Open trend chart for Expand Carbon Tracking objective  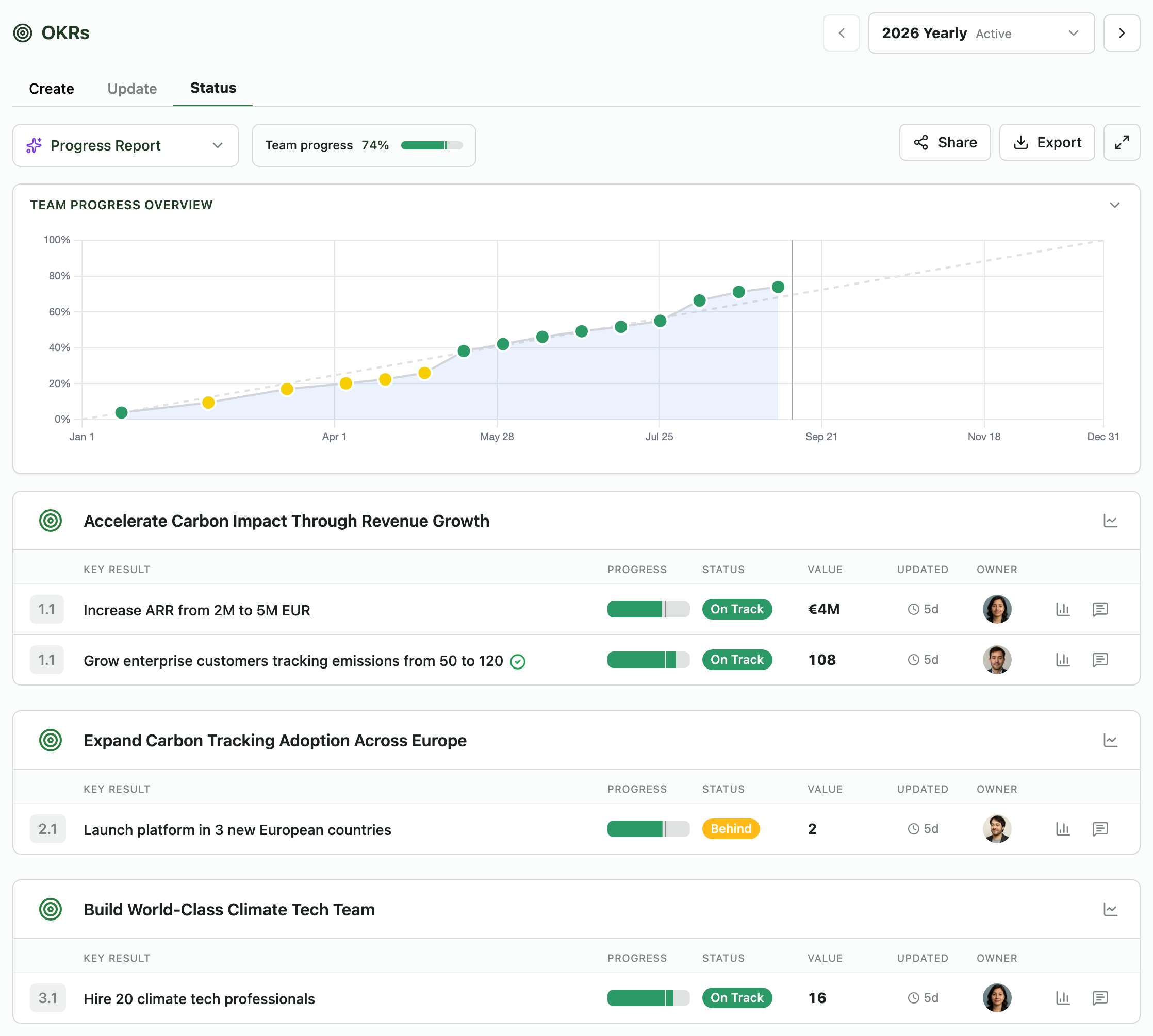tap(1110, 740)
